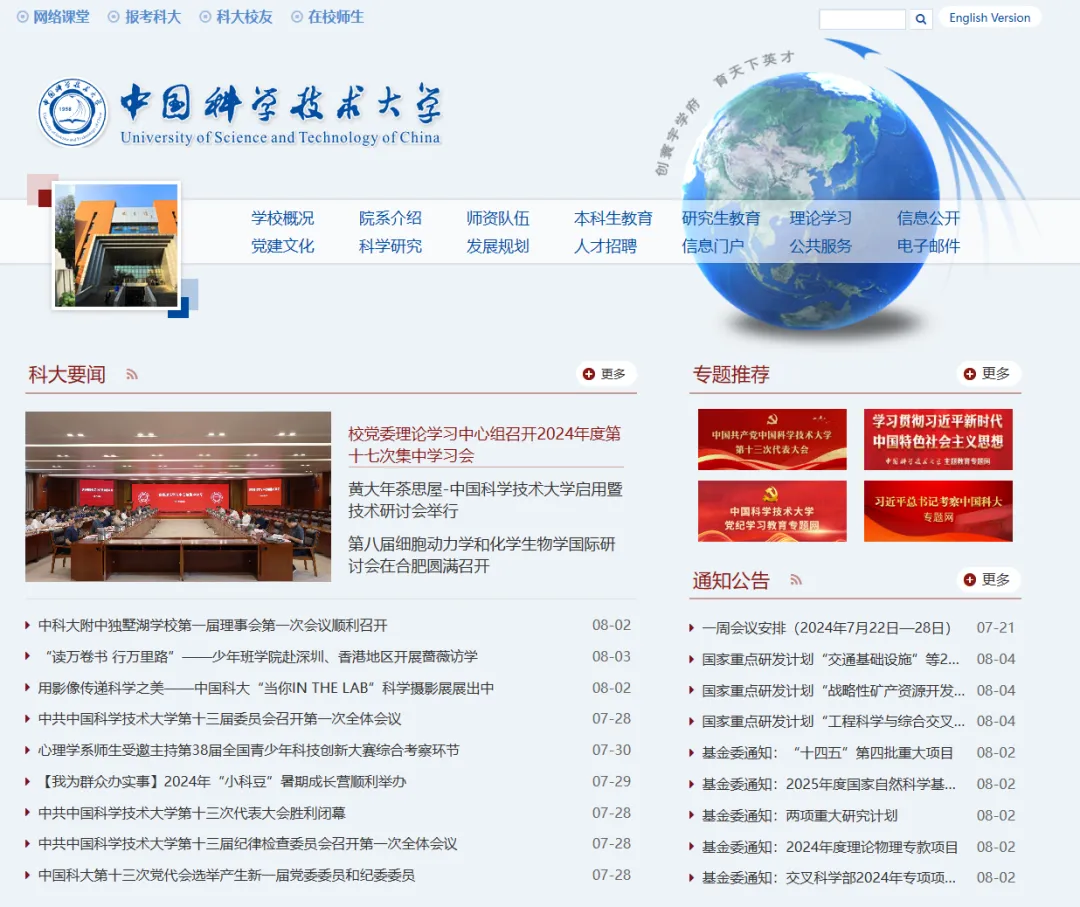Click the RSS icon beside 通知公告
The height and width of the screenshot is (907, 1080).
pos(795,579)
